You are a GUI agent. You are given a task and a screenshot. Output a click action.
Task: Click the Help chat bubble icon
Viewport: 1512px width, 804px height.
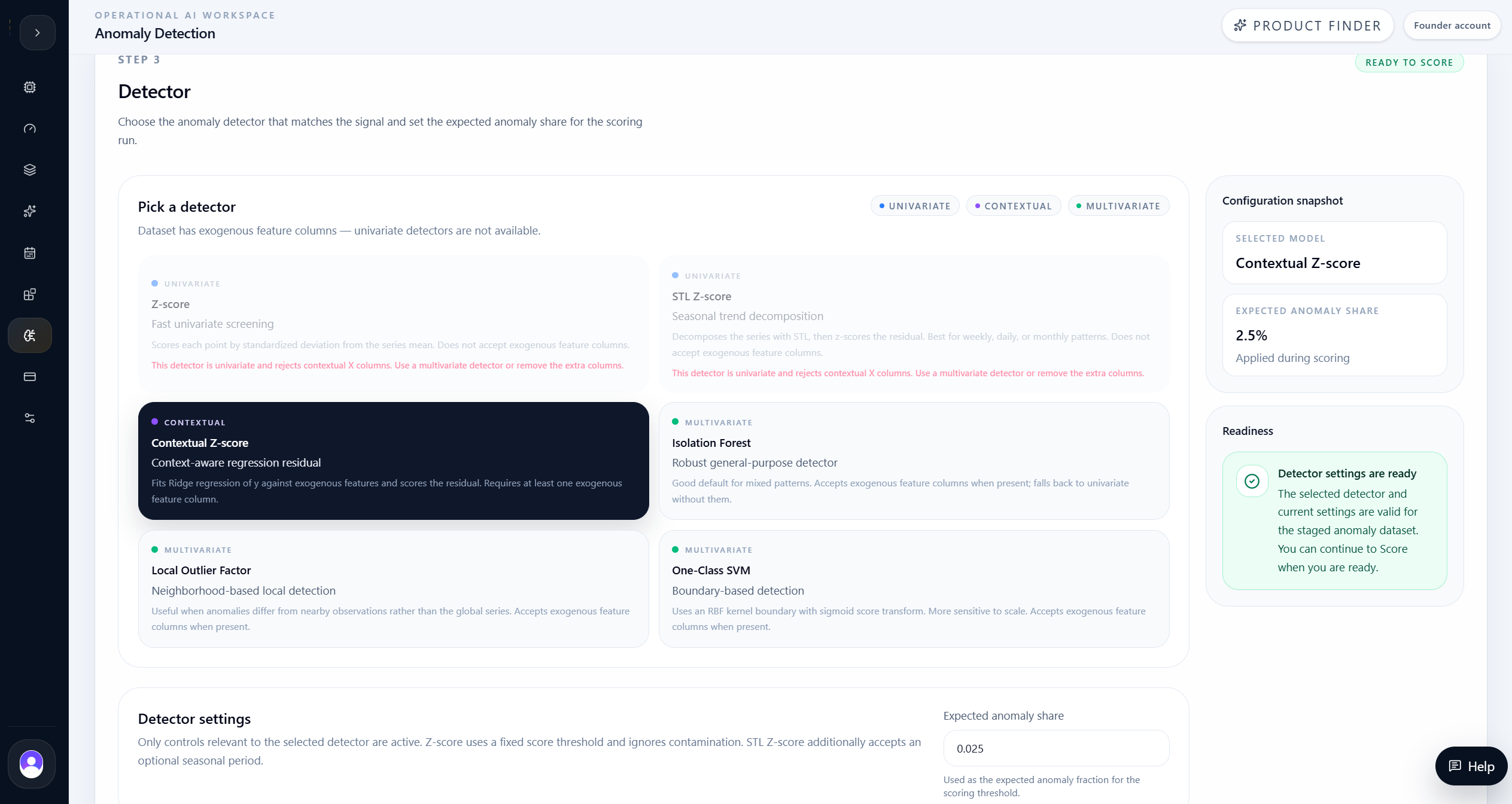1455,766
